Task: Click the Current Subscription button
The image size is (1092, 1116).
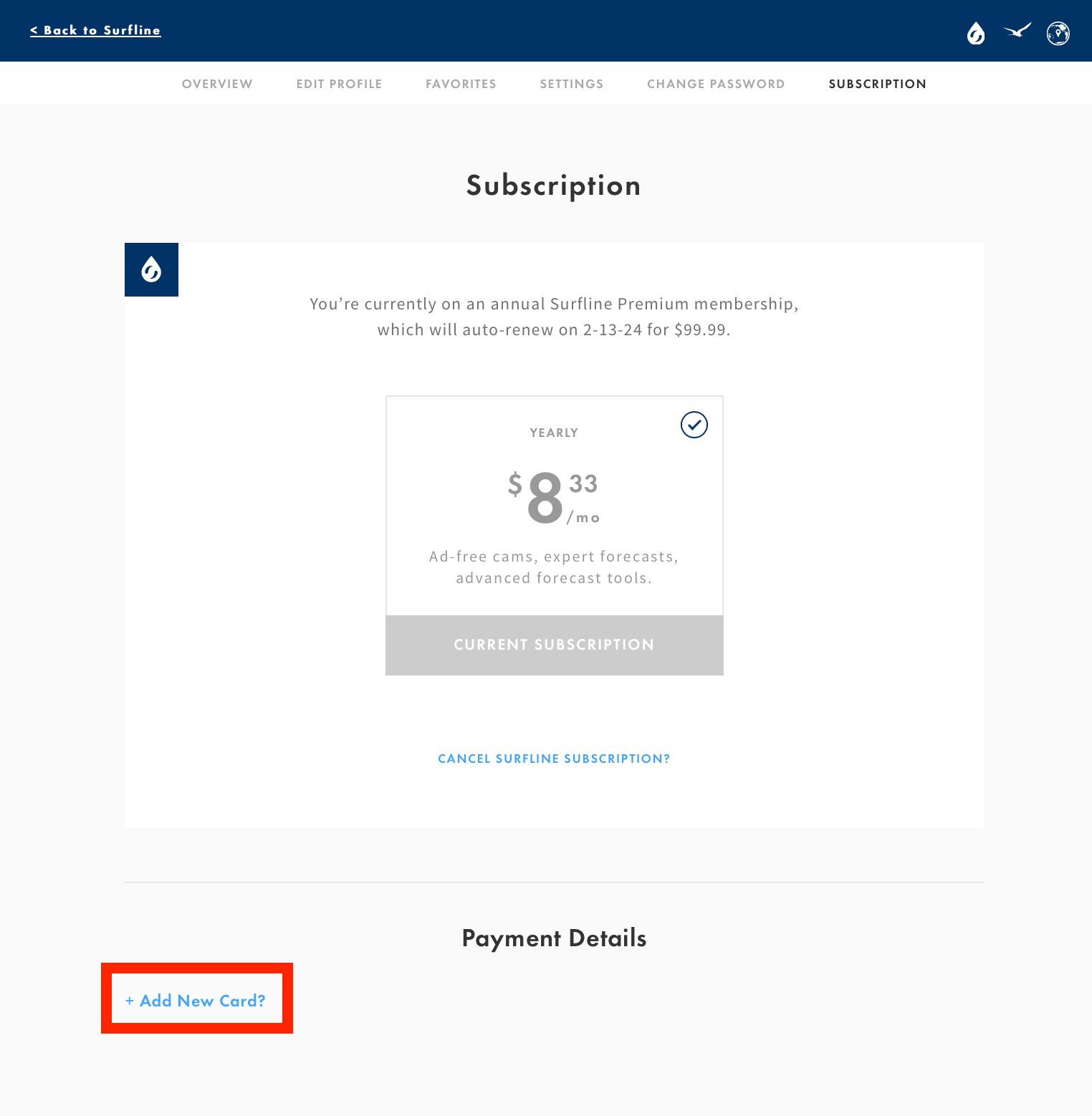Action: pos(554,645)
